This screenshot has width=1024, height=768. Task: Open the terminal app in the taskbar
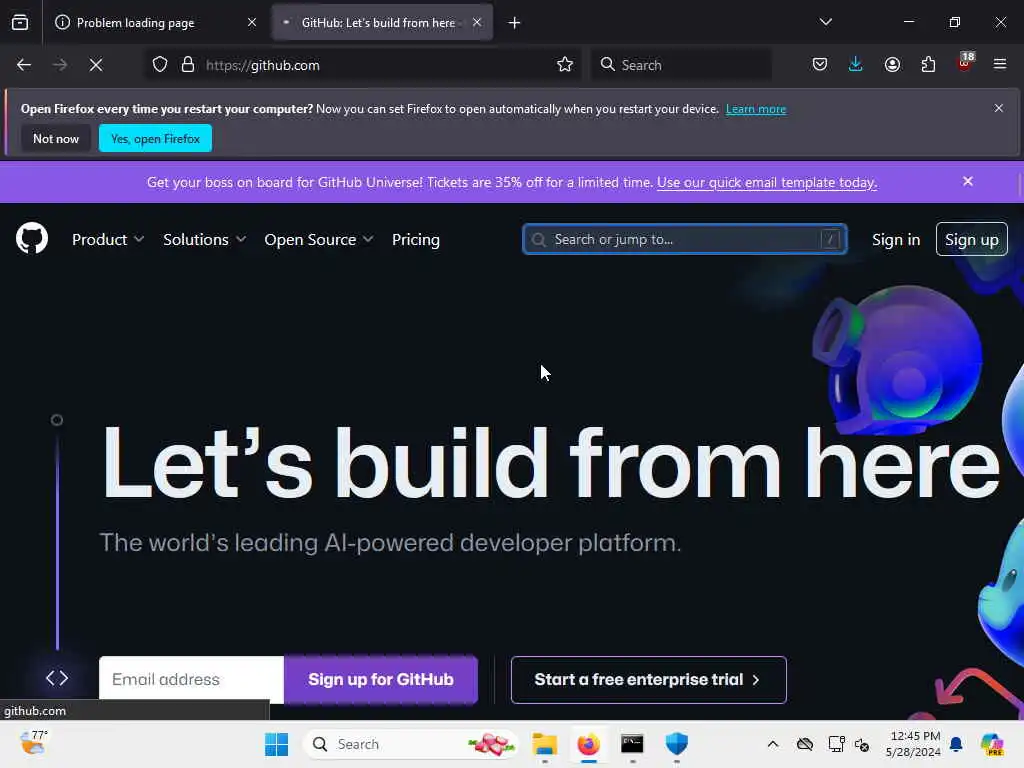(x=632, y=744)
